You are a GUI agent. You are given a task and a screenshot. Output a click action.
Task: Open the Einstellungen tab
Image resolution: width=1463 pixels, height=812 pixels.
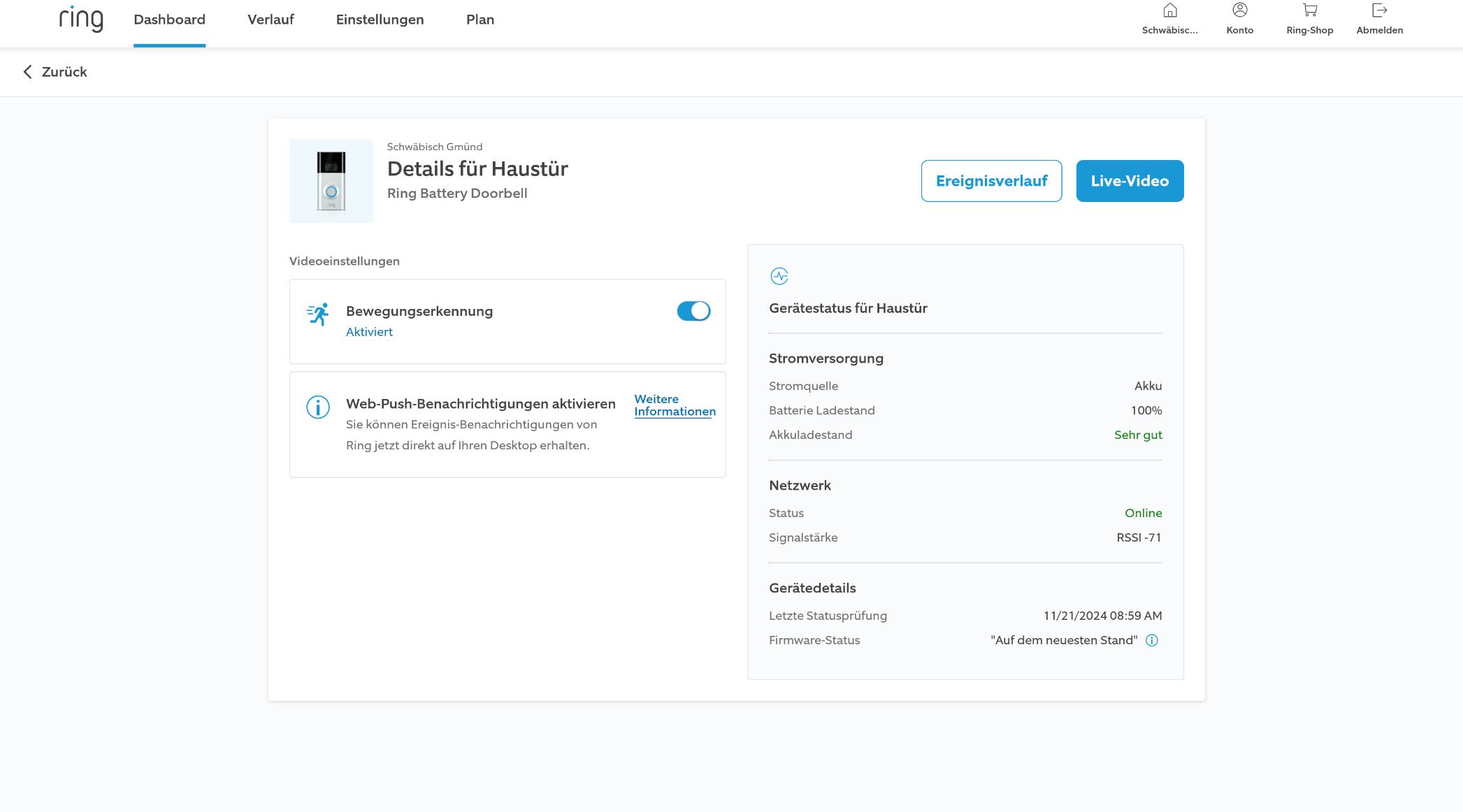click(x=380, y=20)
